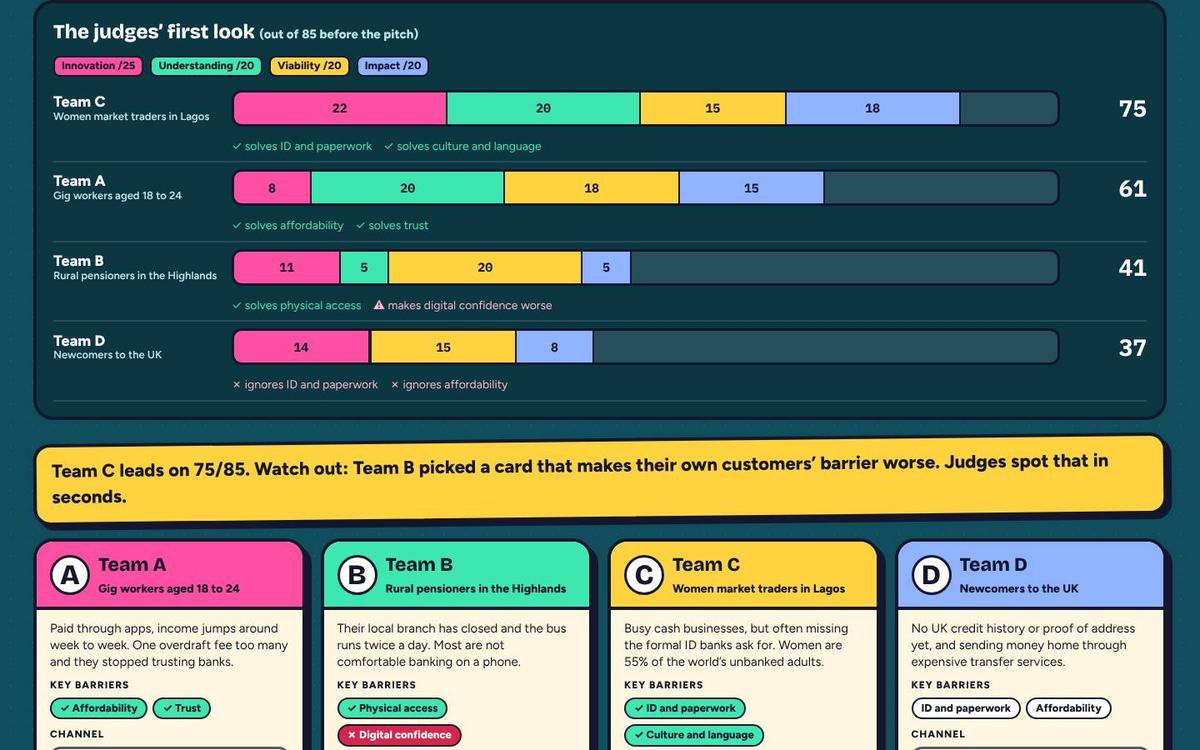Click 'makes digital confidence worse' warning
Image resolution: width=1200 pixels, height=750 pixels.
(463, 305)
